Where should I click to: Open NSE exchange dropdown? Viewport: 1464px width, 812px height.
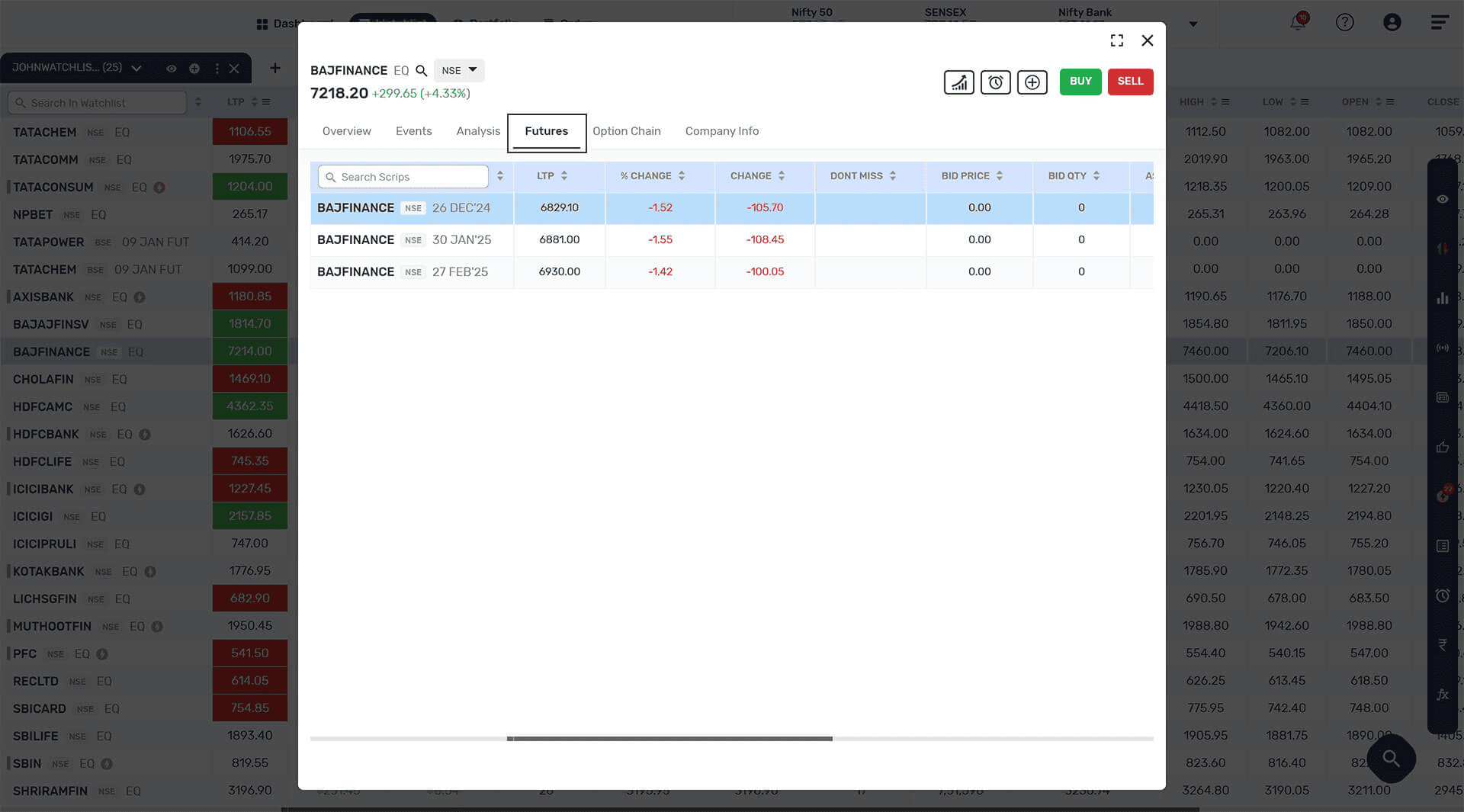(459, 70)
